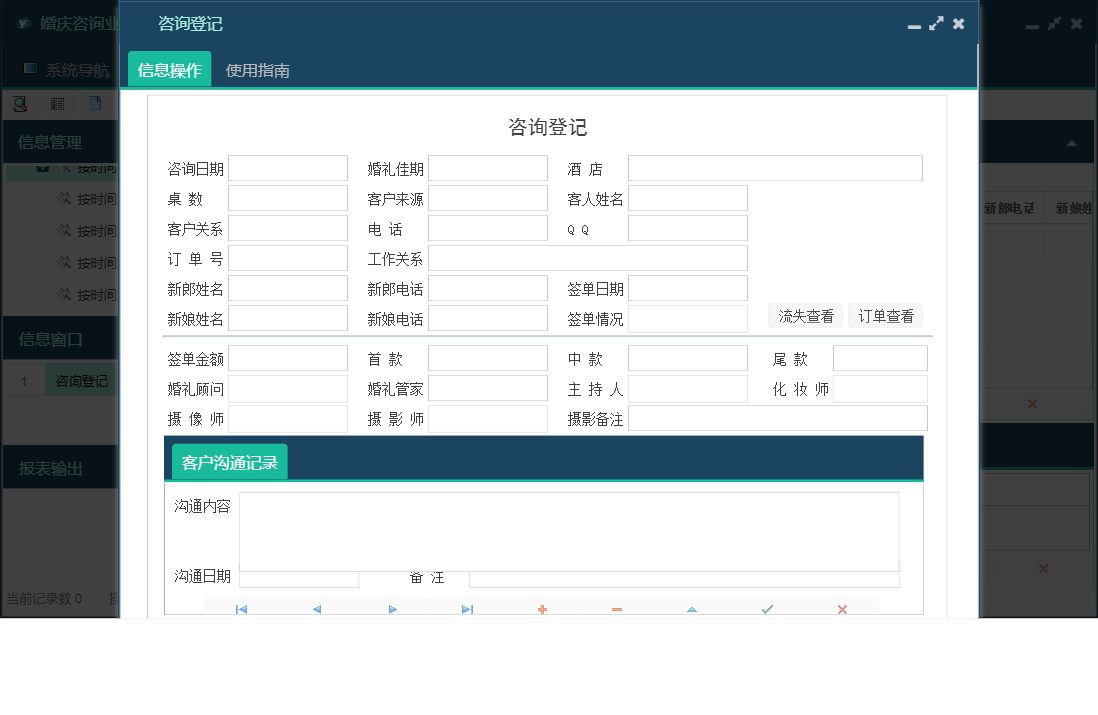Screen dimensions: 1098x715
Task: Add a new record with the plus icon
Action: [541, 607]
